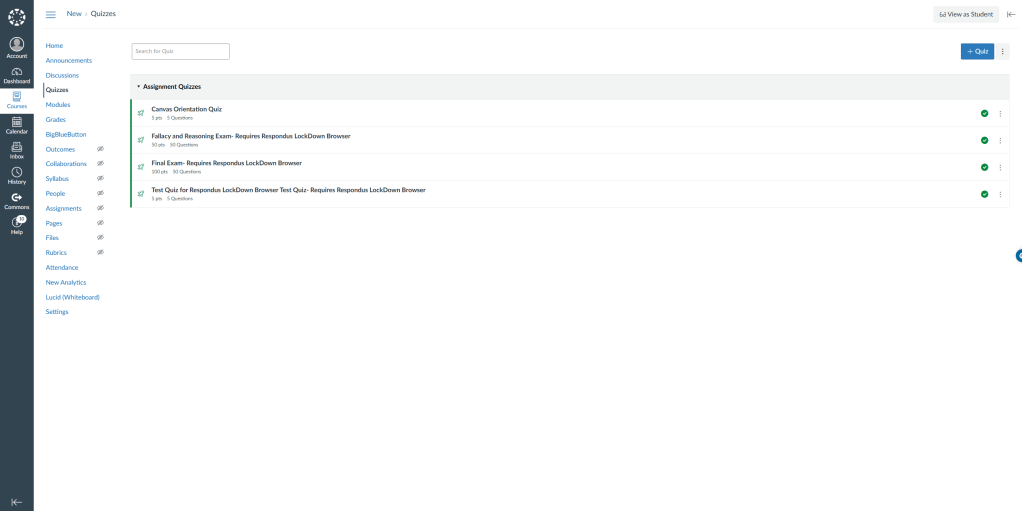Go to Modules in course navigation

point(58,105)
